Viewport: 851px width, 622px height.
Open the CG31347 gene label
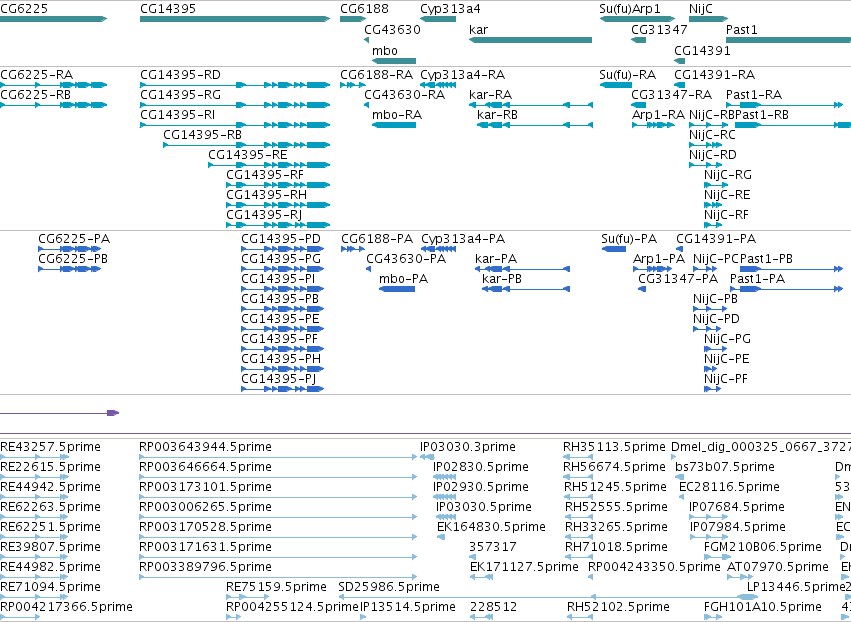[x=659, y=29]
